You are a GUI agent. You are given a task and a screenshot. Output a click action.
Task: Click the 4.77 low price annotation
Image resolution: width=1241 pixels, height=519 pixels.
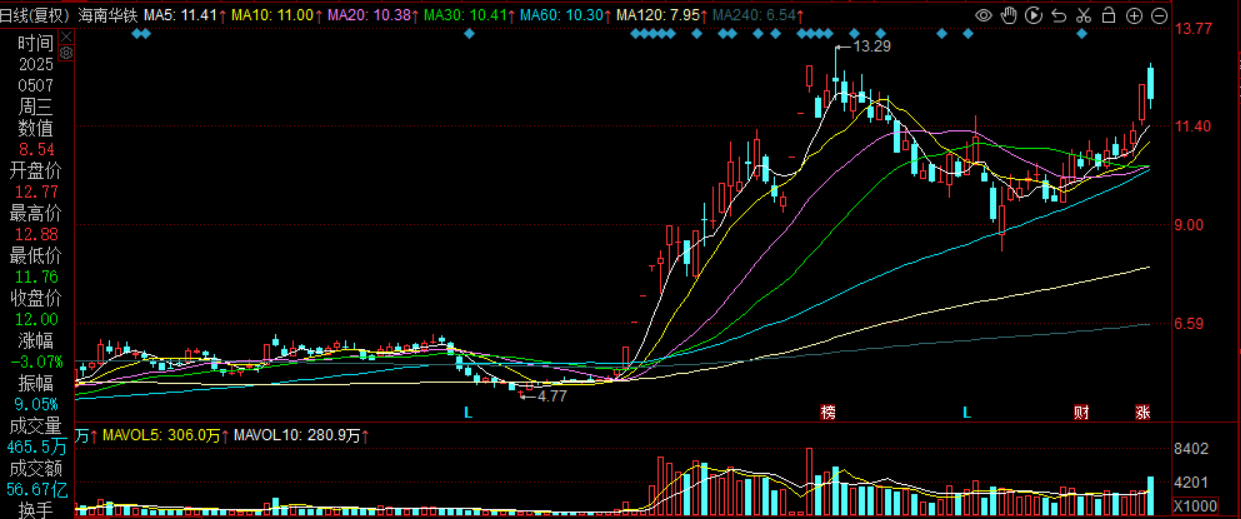[x=552, y=396]
